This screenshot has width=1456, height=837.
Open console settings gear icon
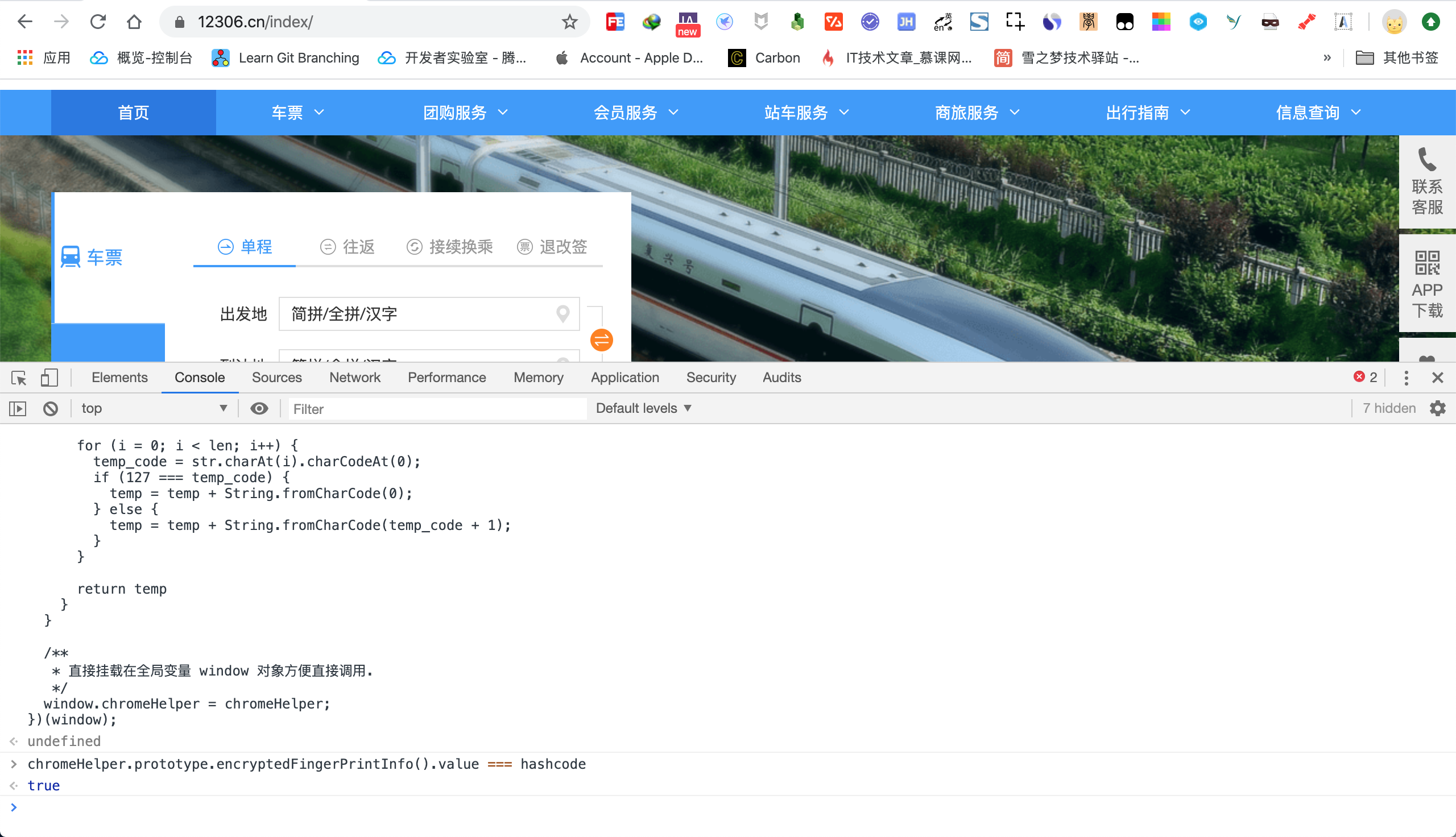(1437, 408)
